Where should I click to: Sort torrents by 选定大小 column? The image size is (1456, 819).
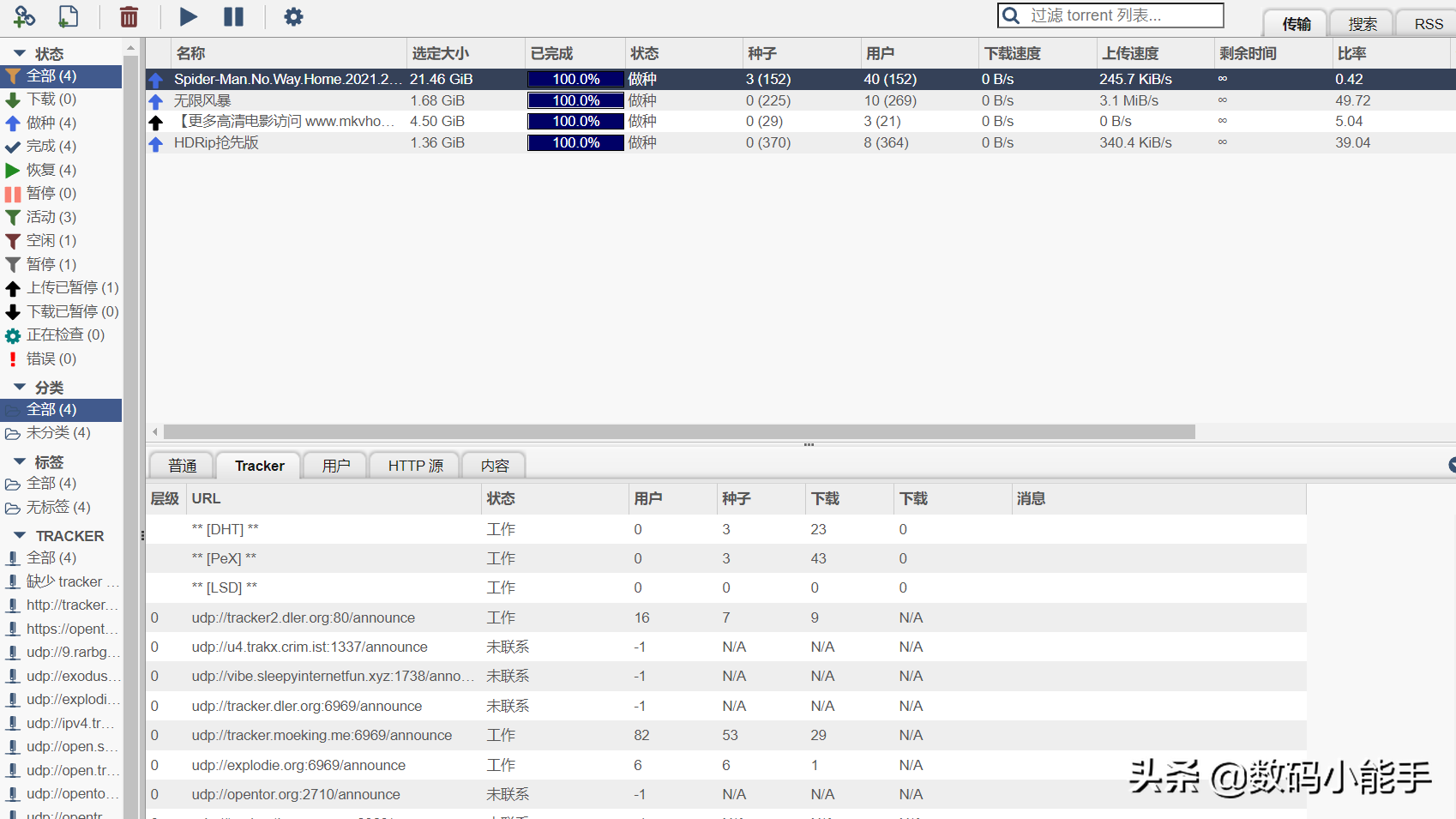(x=465, y=53)
